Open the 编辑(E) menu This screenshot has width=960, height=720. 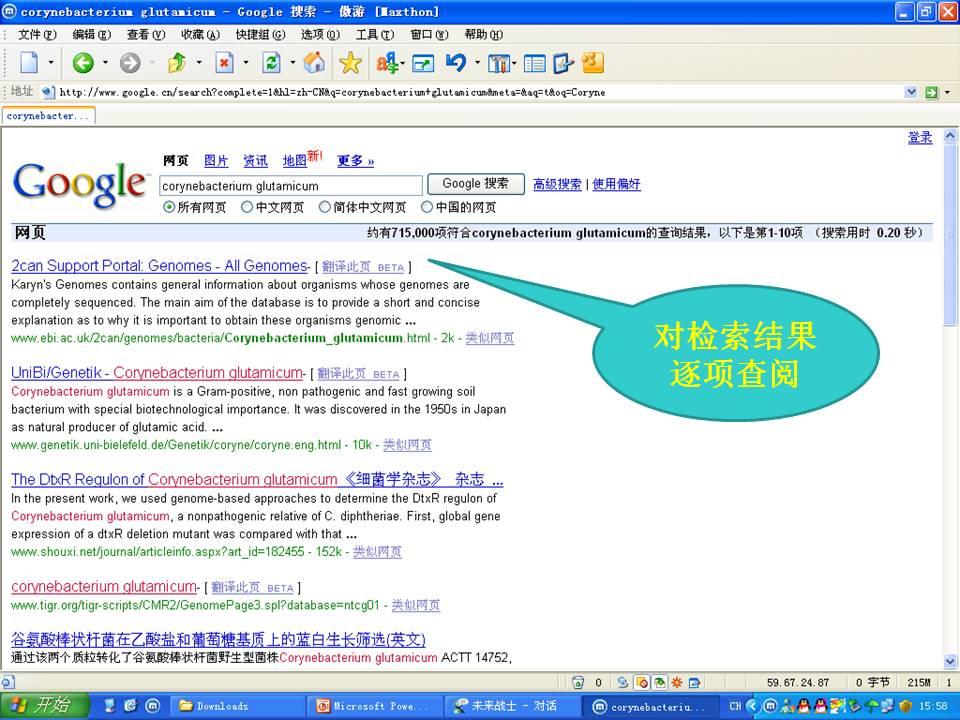(x=92, y=34)
